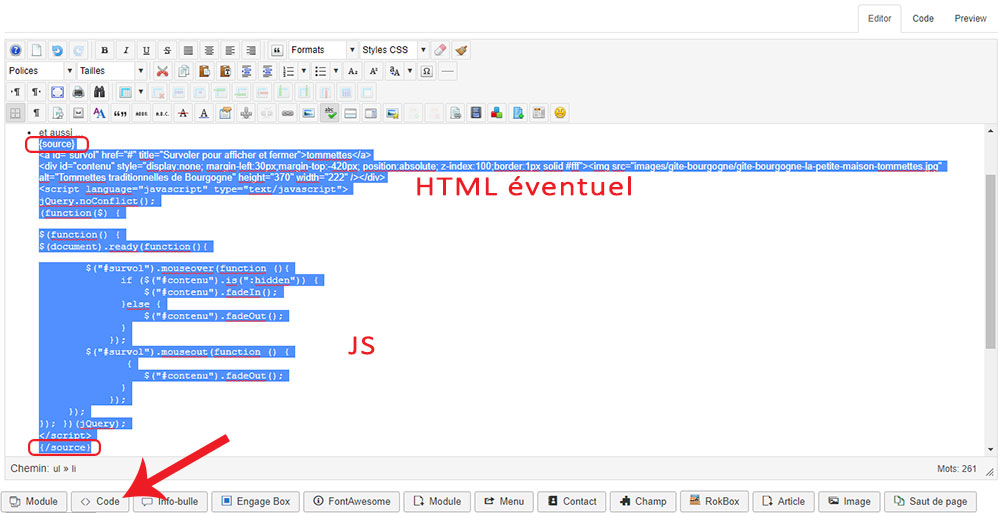1000x513 pixels.
Task: Switch to the Code tab
Action: [x=923, y=19]
